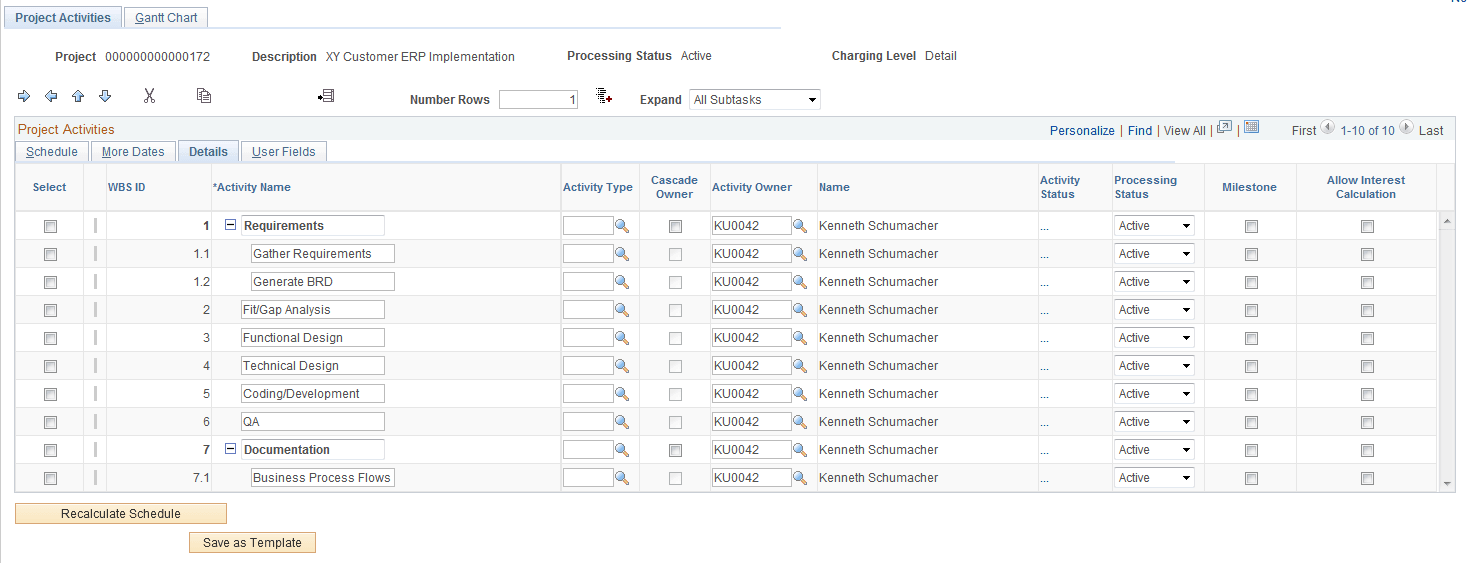Click the Last rows link
The width and height of the screenshot is (1467, 563).
coord(1431,131)
